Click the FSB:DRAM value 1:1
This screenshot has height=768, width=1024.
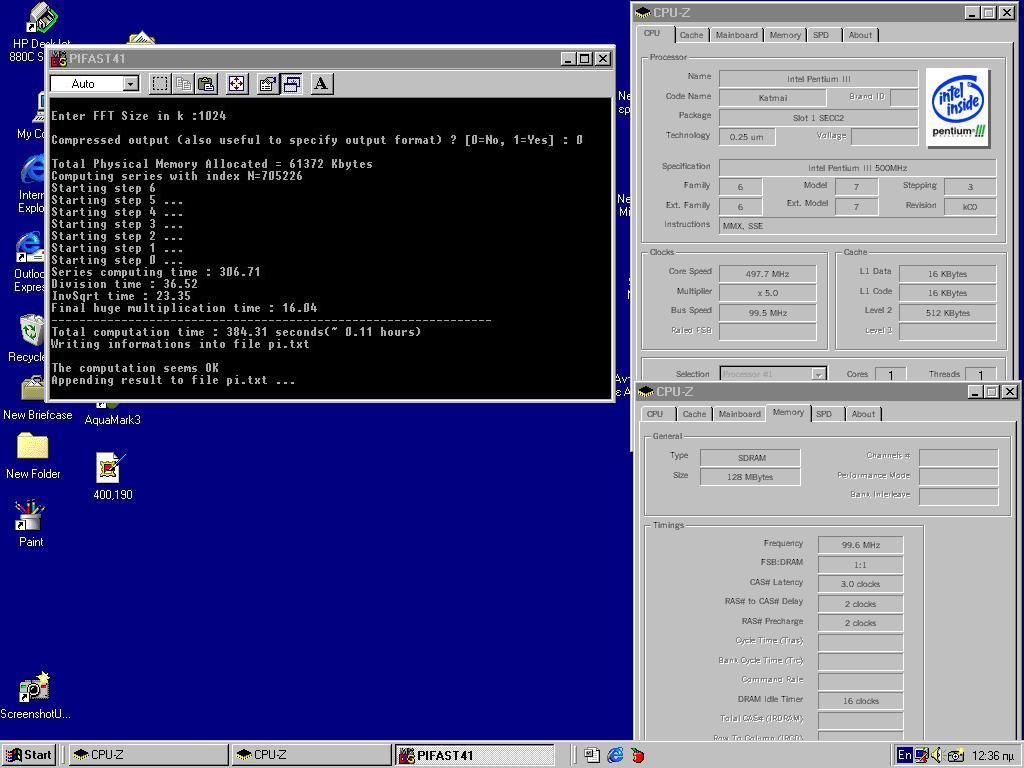pos(861,564)
